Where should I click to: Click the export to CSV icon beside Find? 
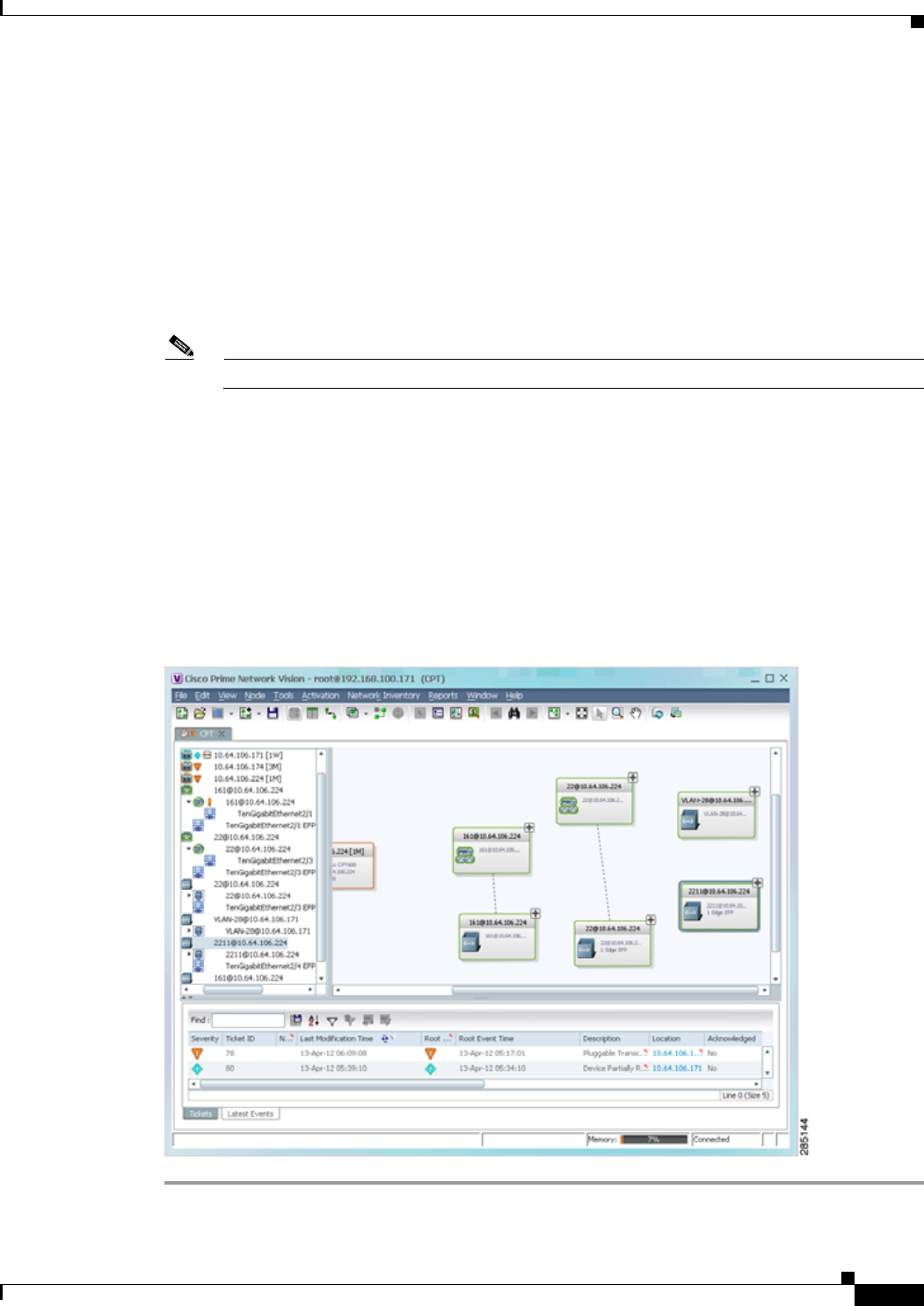tap(296, 1020)
